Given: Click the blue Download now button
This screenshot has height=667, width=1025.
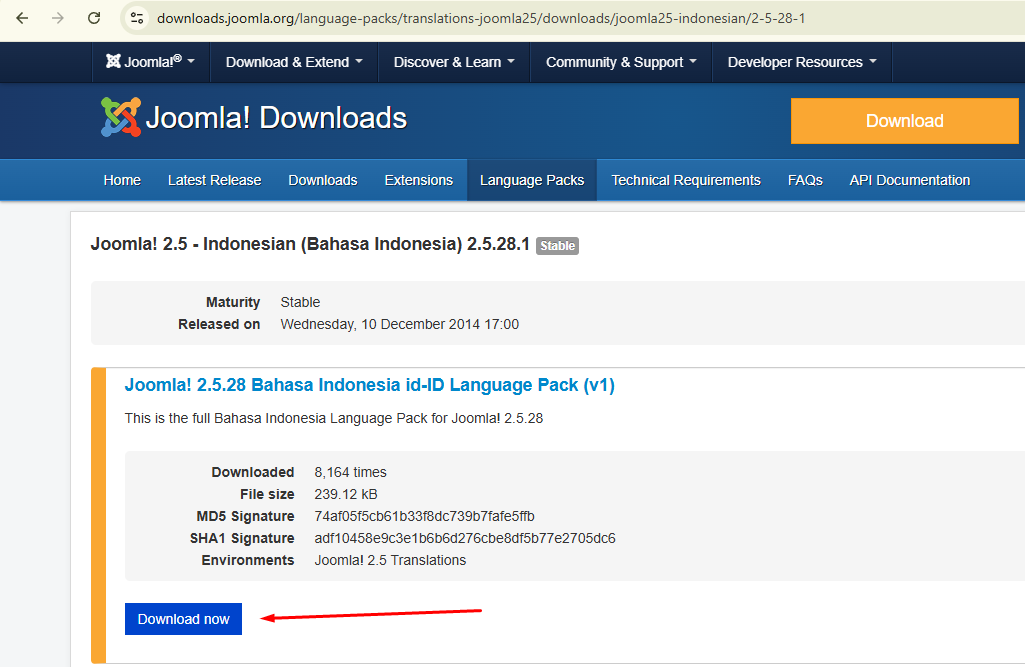Looking at the screenshot, I should 183,619.
